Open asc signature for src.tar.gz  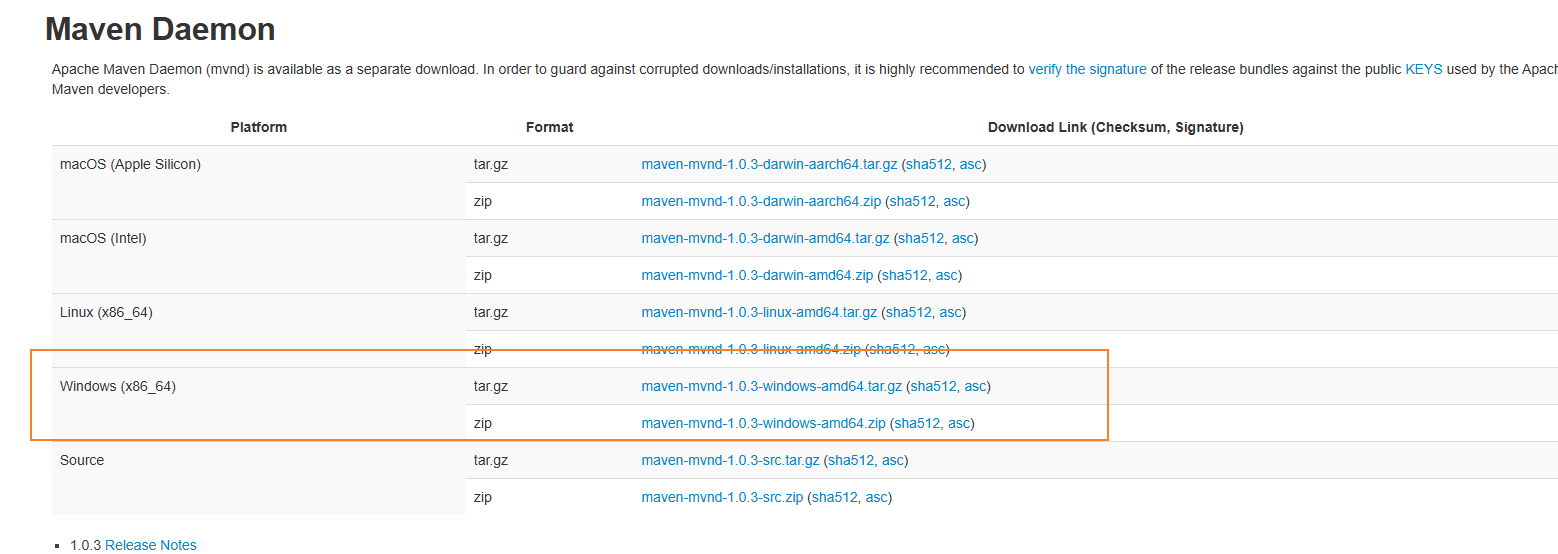893,460
